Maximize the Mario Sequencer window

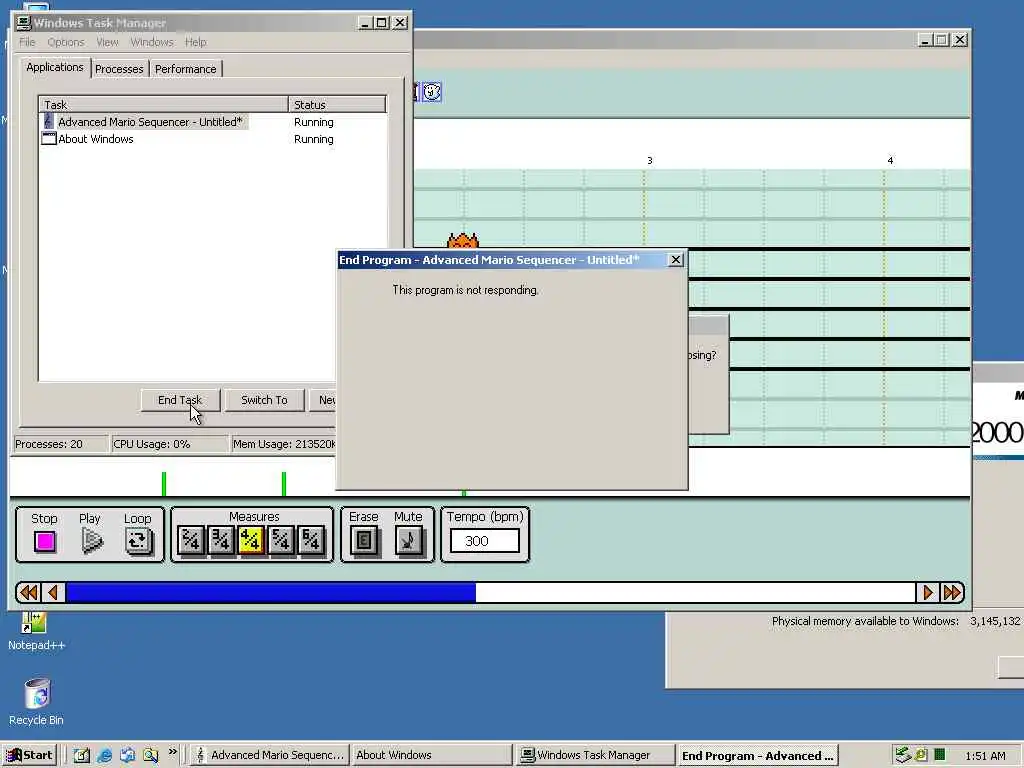coord(942,40)
